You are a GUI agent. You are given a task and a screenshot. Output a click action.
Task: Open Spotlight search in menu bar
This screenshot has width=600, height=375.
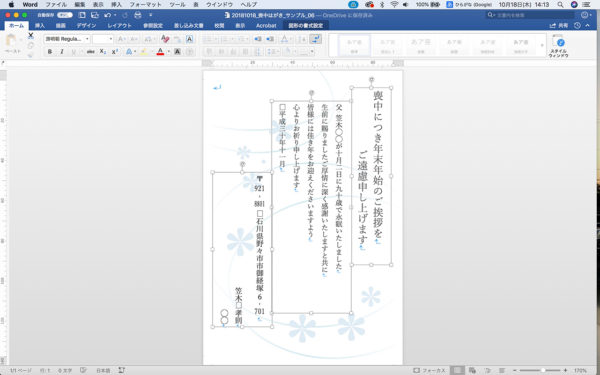[x=560, y=5]
